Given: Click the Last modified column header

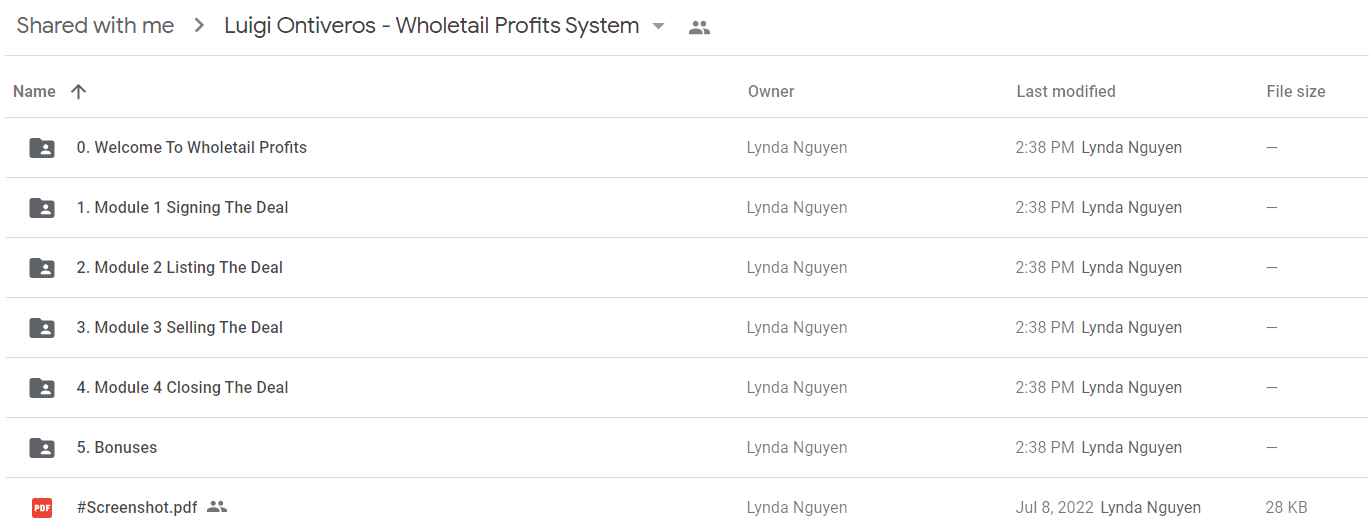Looking at the screenshot, I should (x=1066, y=91).
